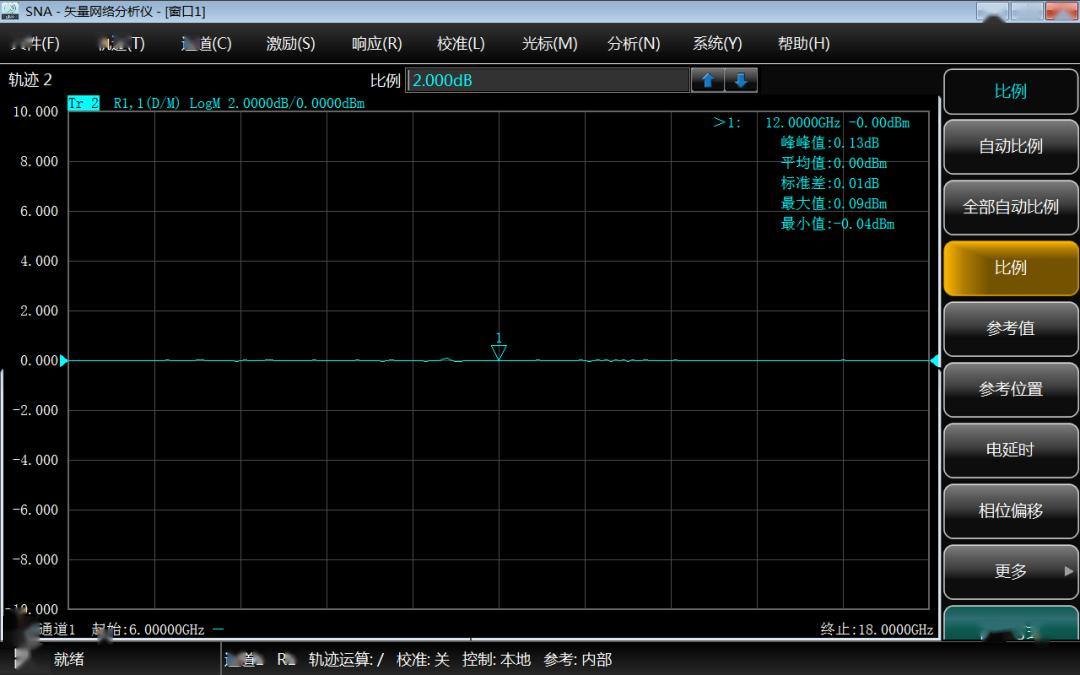The width and height of the screenshot is (1080, 675).
Task: Open the 光标(M) menu
Action: [x=549, y=44]
